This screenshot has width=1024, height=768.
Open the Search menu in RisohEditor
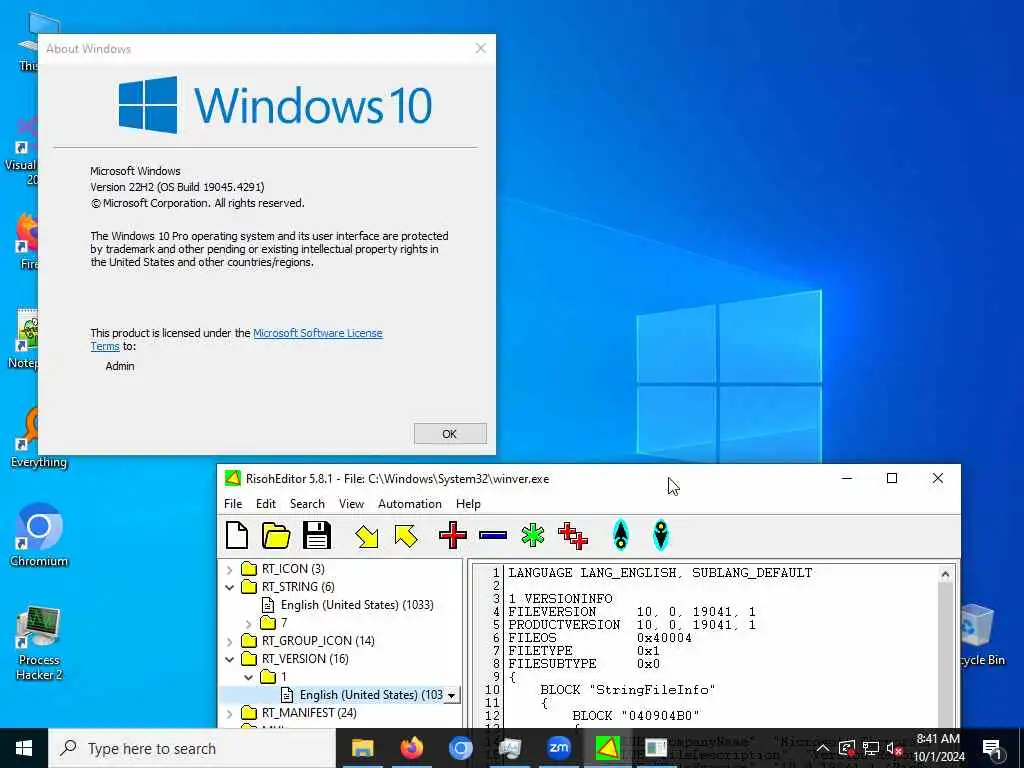click(307, 504)
